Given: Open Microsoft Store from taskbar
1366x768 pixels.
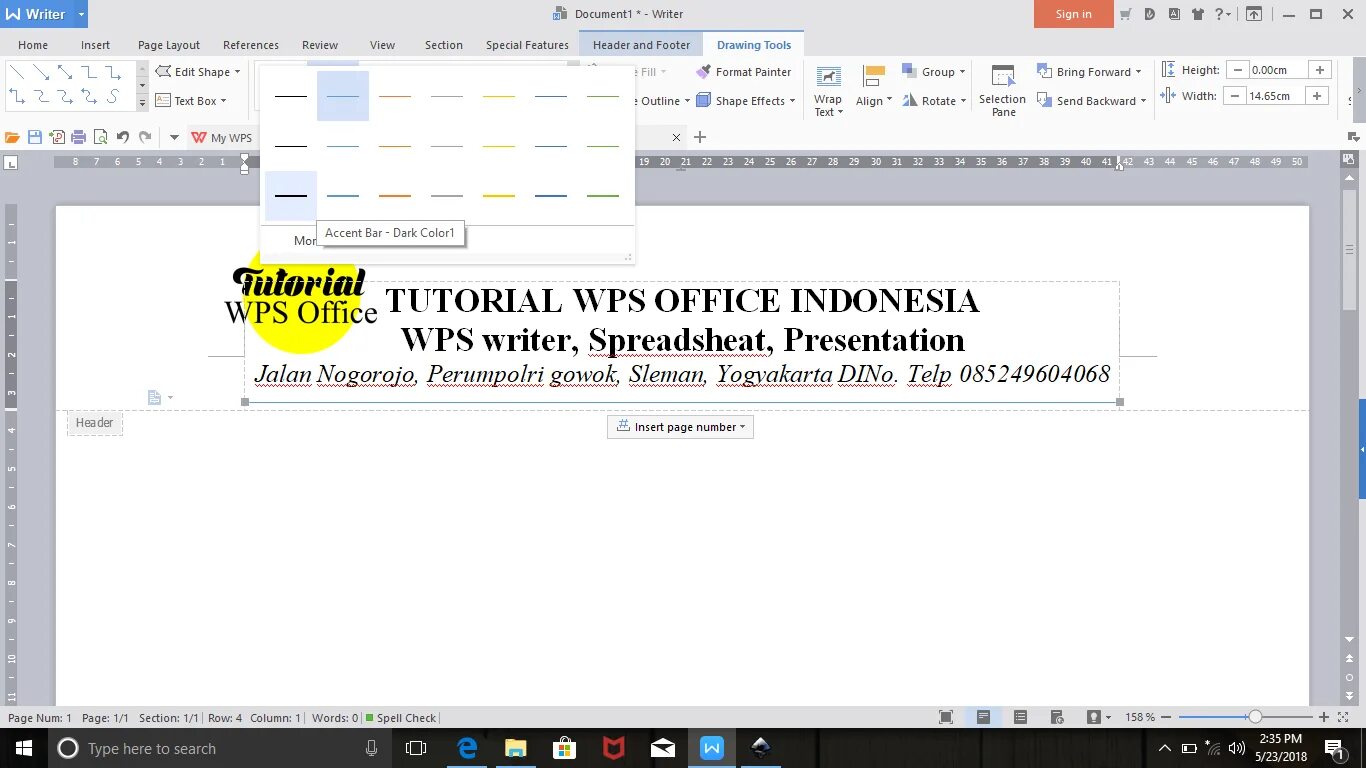Looking at the screenshot, I should pyautogui.click(x=564, y=748).
